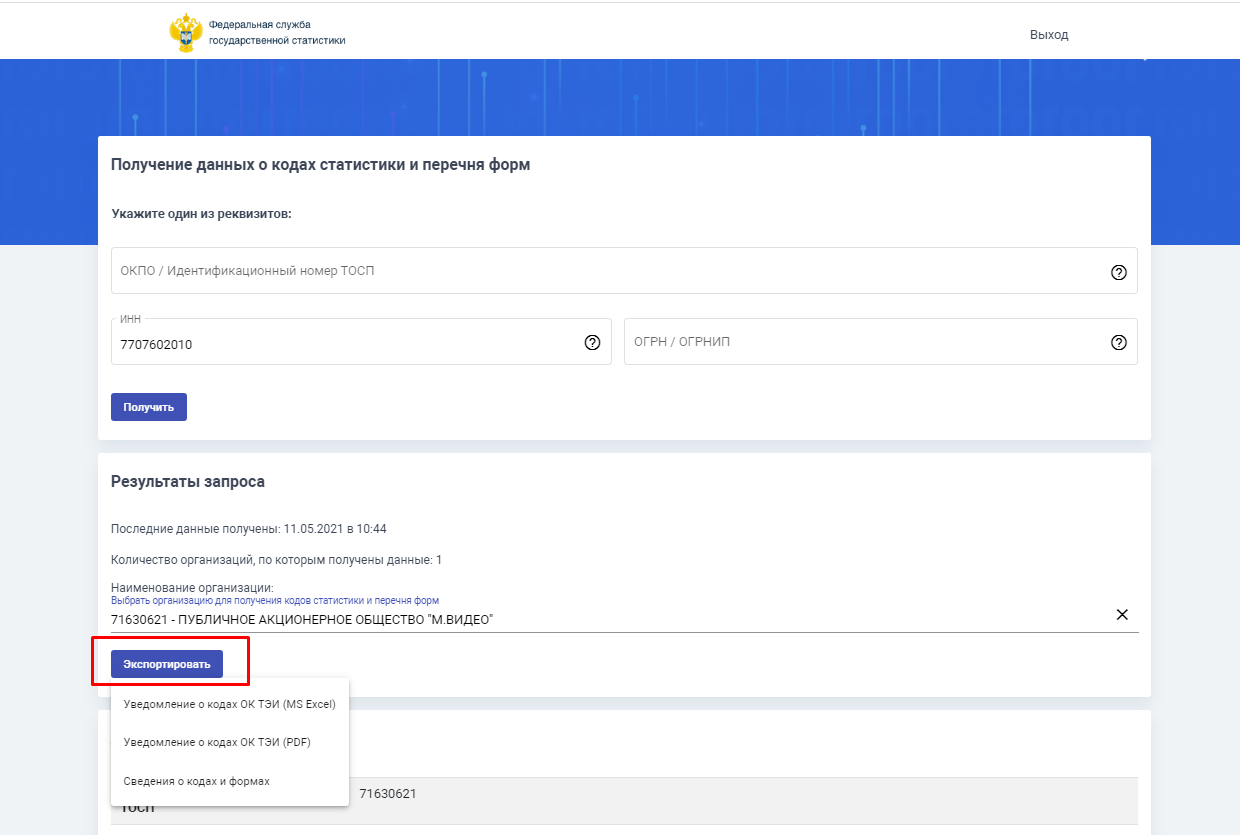This screenshot has width=1240, height=835.
Task: Show help for ОГРН / ОГРНИП field
Action: (x=1119, y=343)
